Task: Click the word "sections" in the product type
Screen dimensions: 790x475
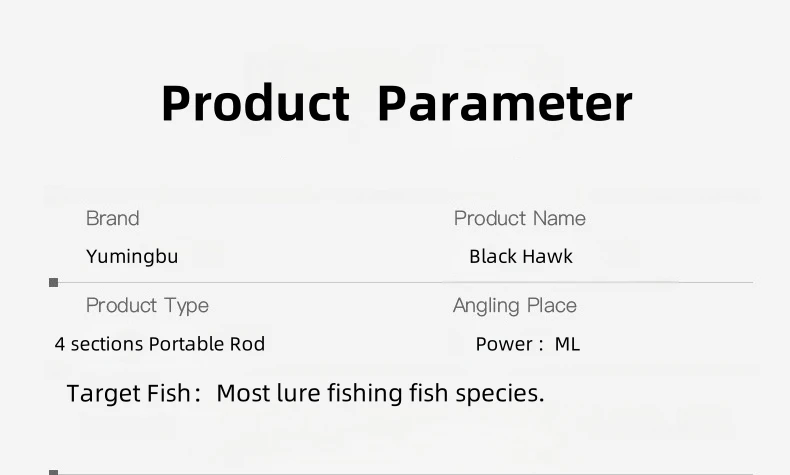Action: tap(106, 344)
